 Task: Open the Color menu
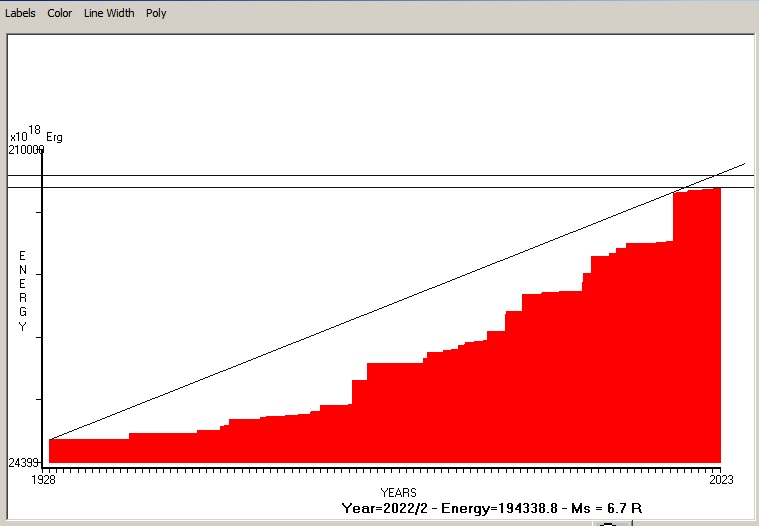click(60, 13)
